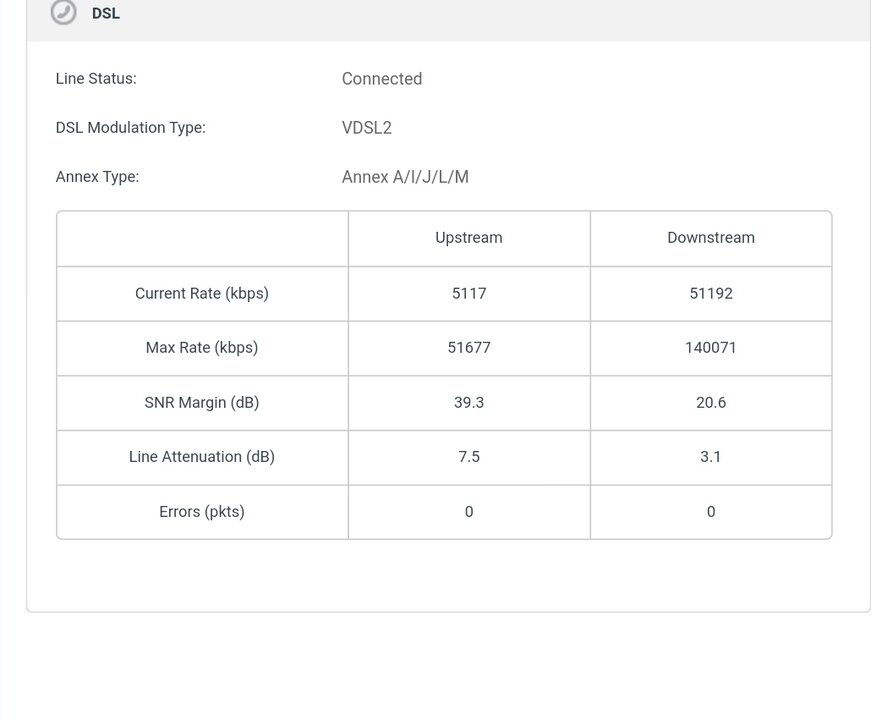Select the DSL Modulation Type label
876x720 pixels.
[x=131, y=128]
